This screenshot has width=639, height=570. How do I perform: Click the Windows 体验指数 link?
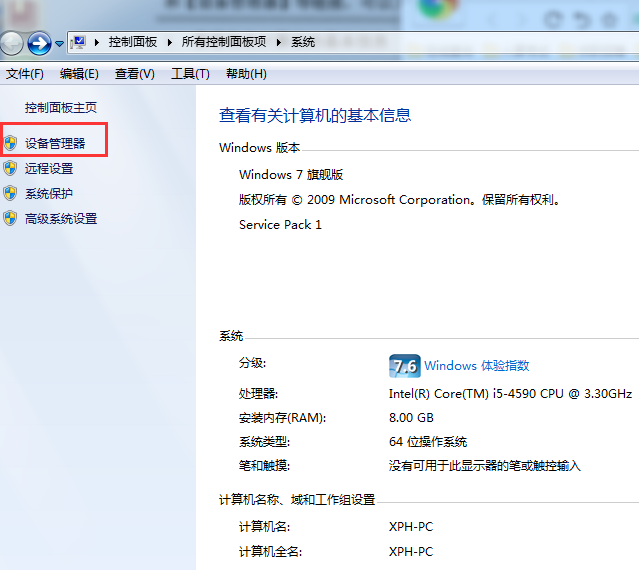point(476,366)
